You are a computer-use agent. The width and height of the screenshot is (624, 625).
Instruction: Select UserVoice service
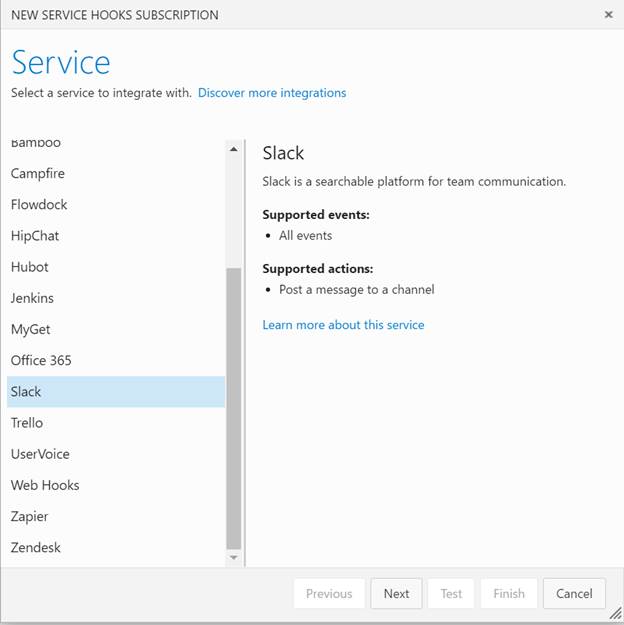(40, 454)
